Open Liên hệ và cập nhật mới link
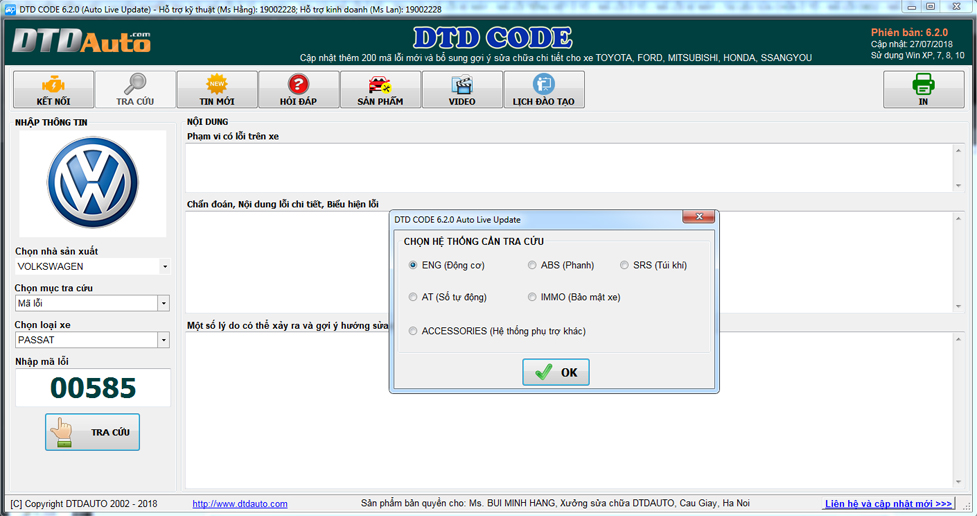 [x=889, y=504]
